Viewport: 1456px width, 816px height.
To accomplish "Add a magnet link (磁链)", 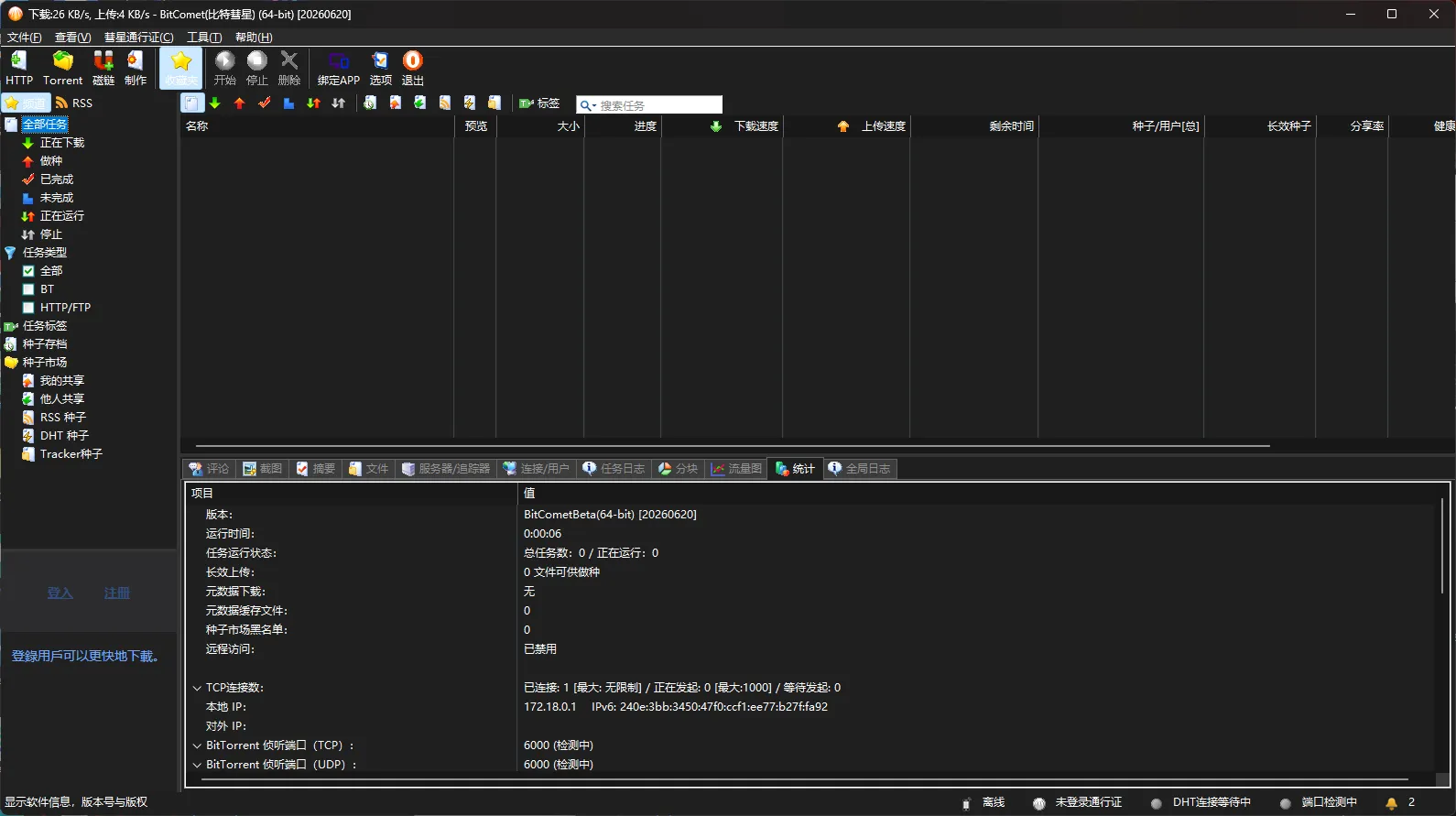I will point(103,68).
